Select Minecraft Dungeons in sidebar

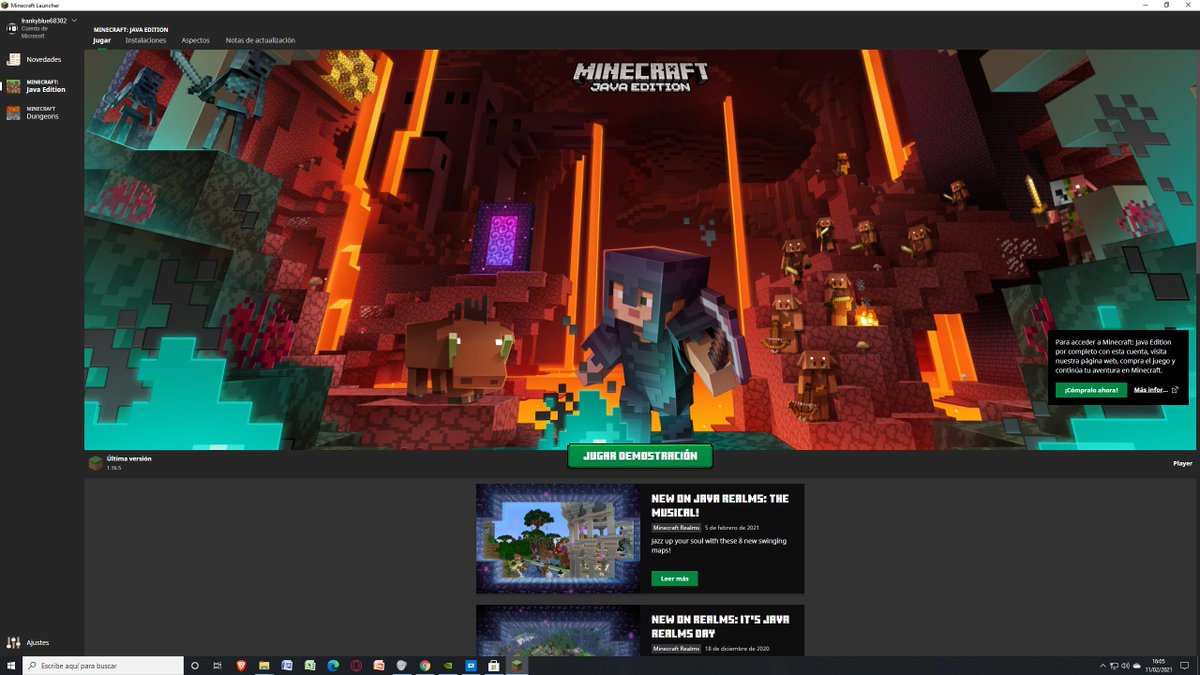(x=41, y=113)
